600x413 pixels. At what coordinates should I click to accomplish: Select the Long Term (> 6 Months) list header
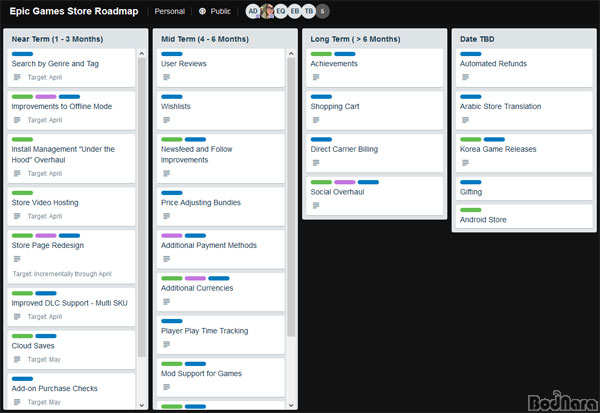(355, 39)
